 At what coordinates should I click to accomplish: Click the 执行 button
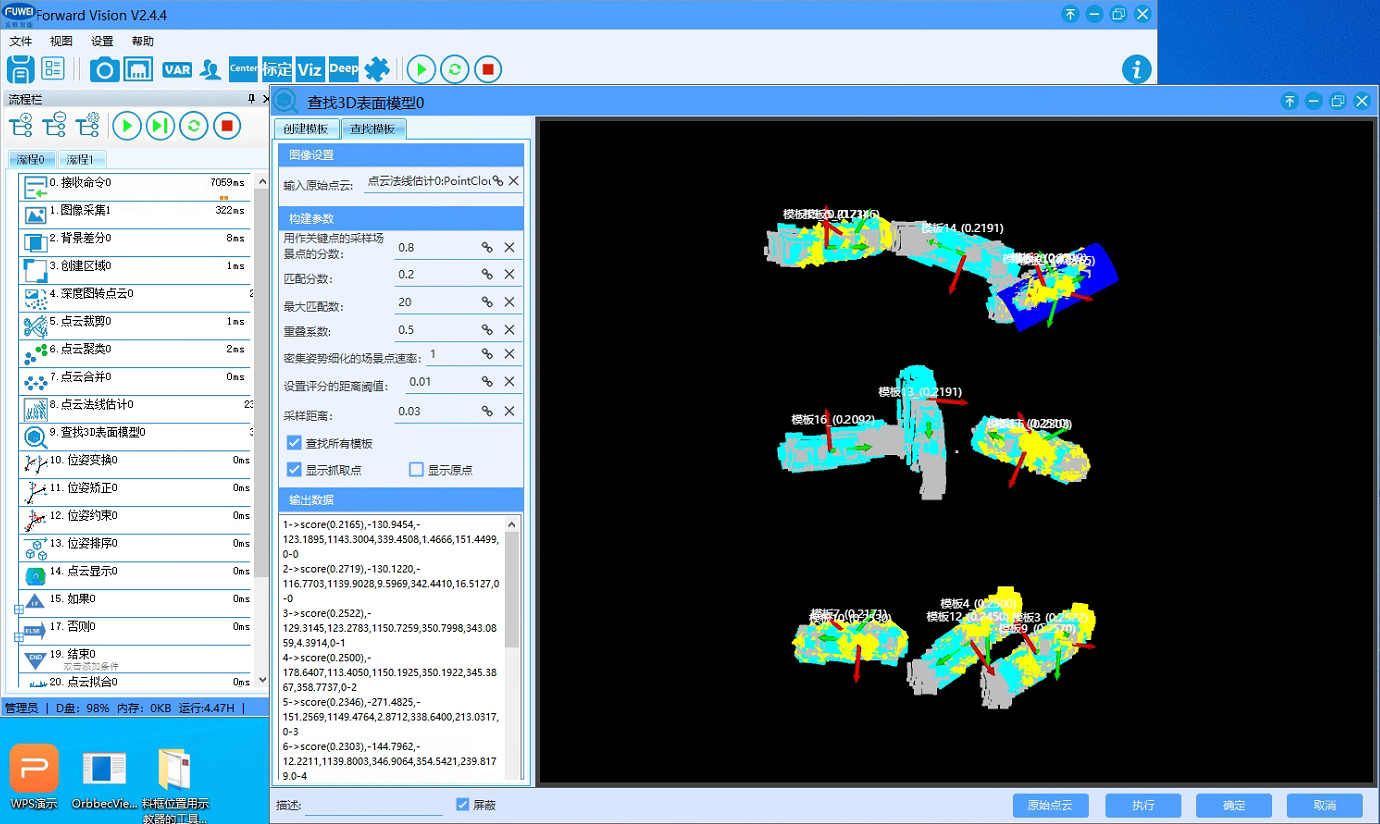tap(1143, 805)
